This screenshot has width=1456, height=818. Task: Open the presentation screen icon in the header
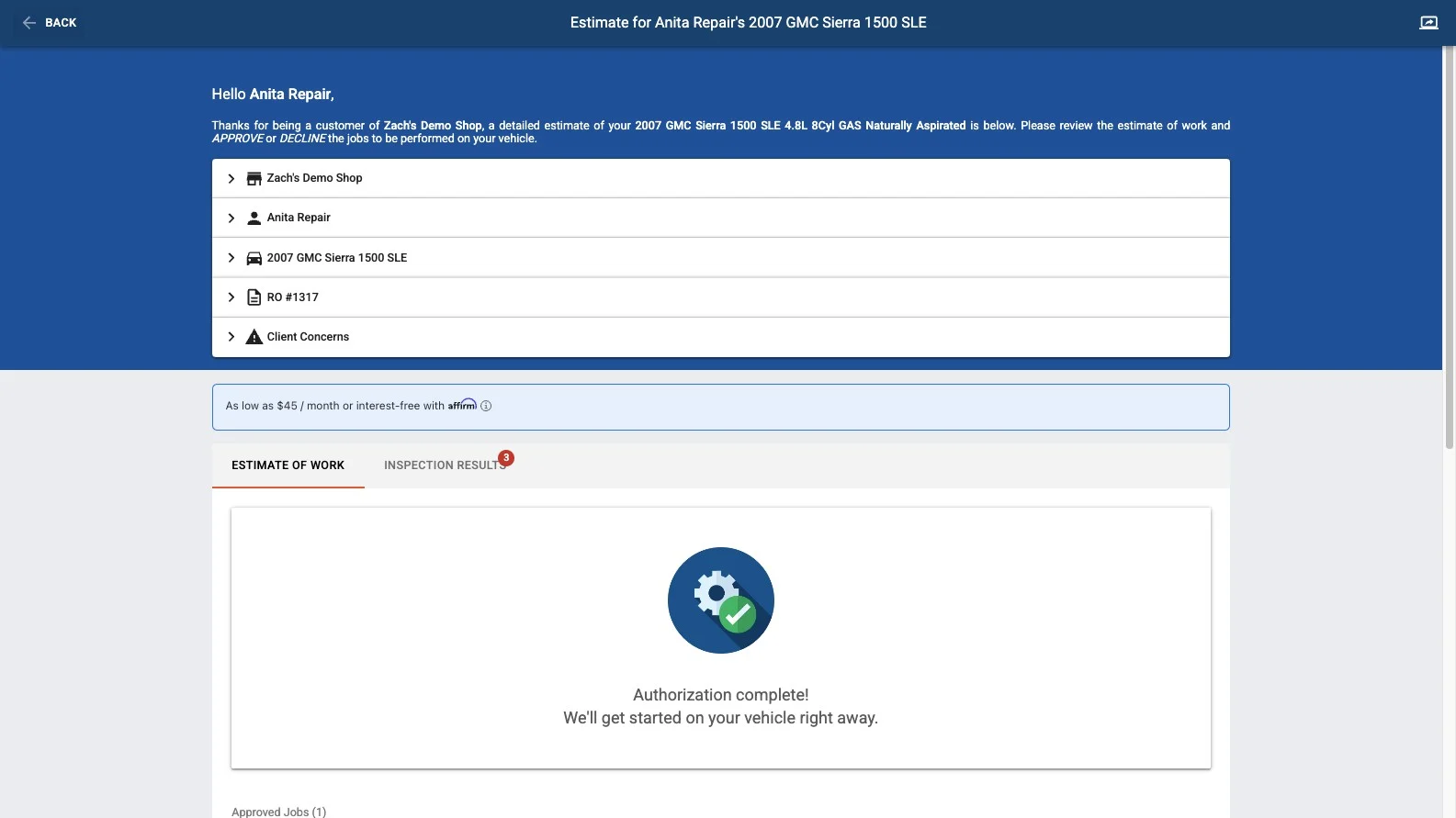tap(1428, 23)
